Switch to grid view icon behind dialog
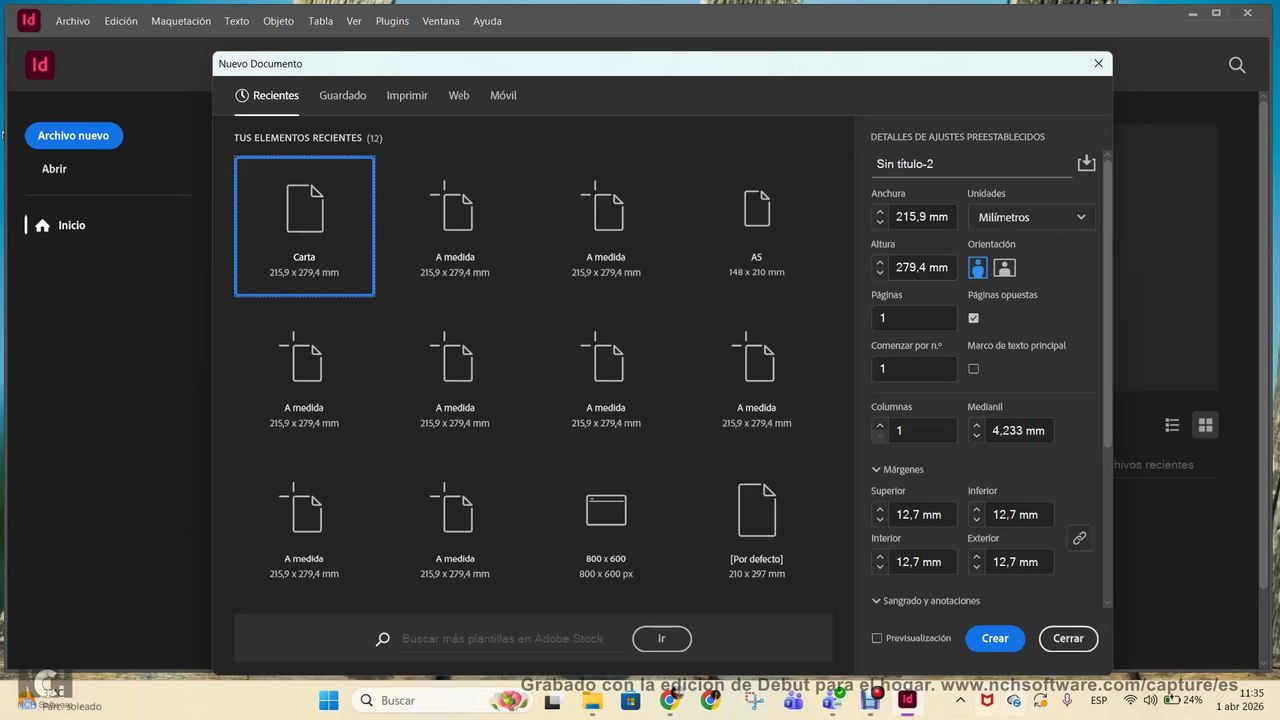 [x=1205, y=425]
